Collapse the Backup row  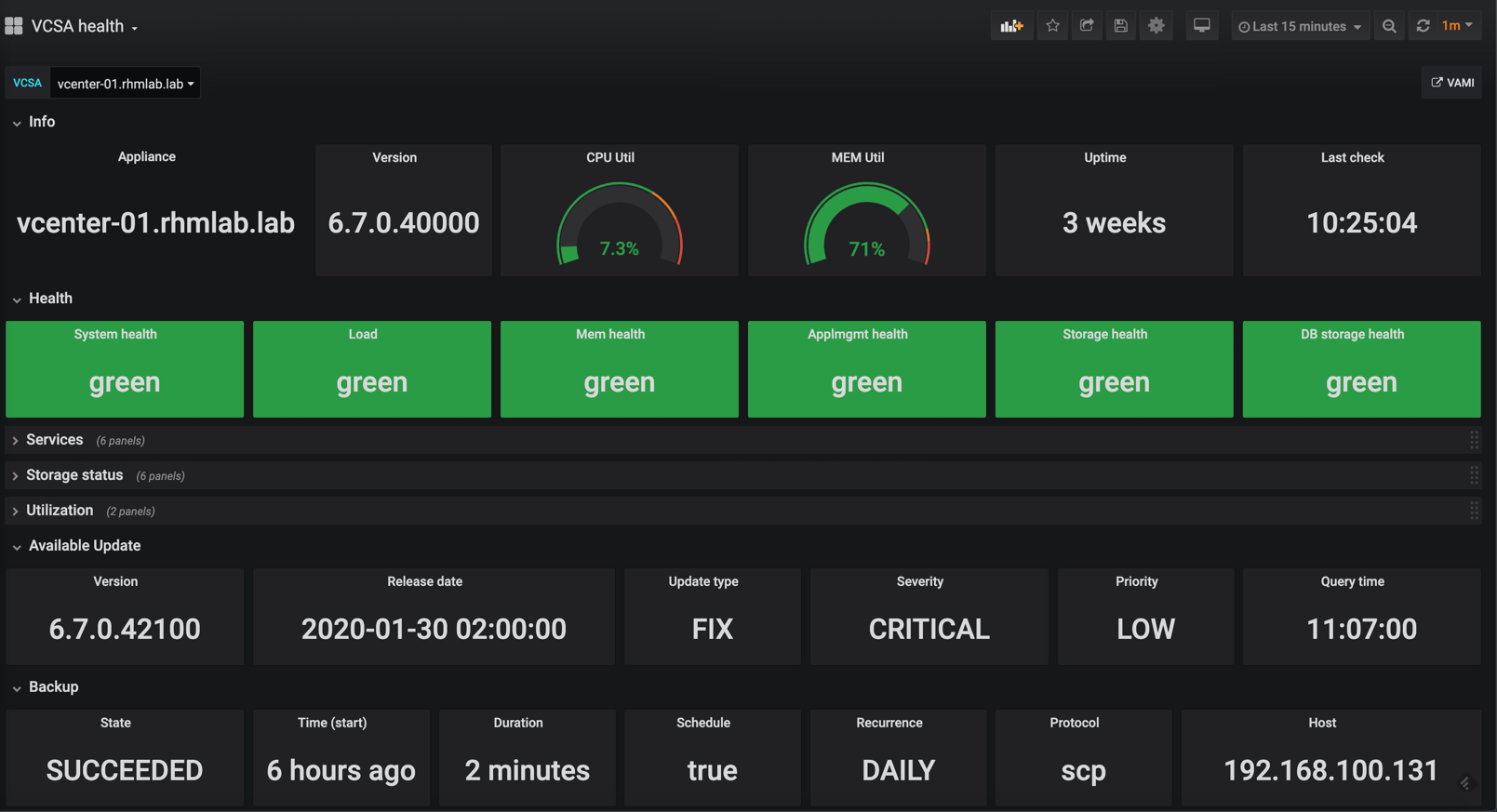(45, 687)
